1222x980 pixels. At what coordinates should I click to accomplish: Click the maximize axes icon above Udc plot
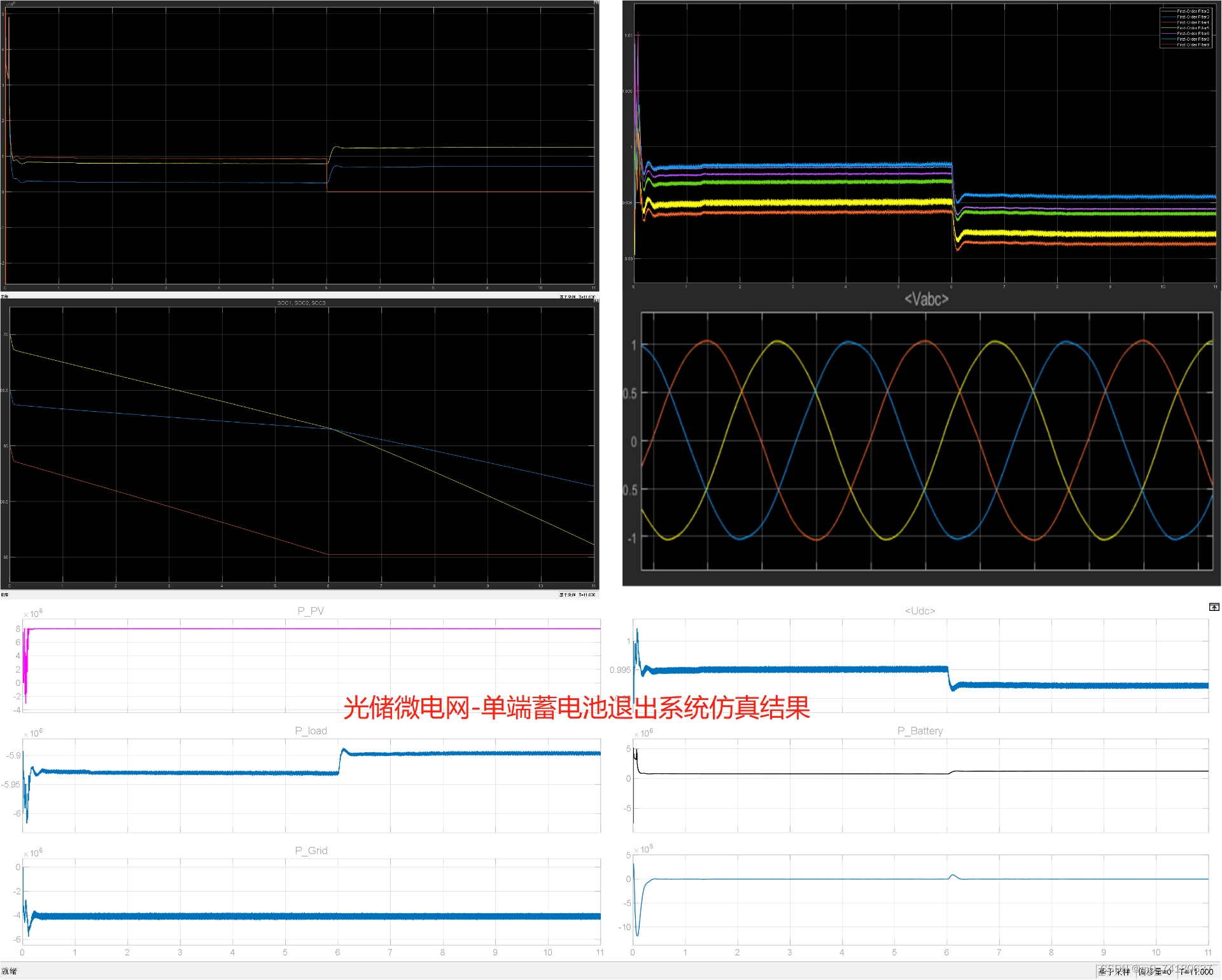[1214, 607]
